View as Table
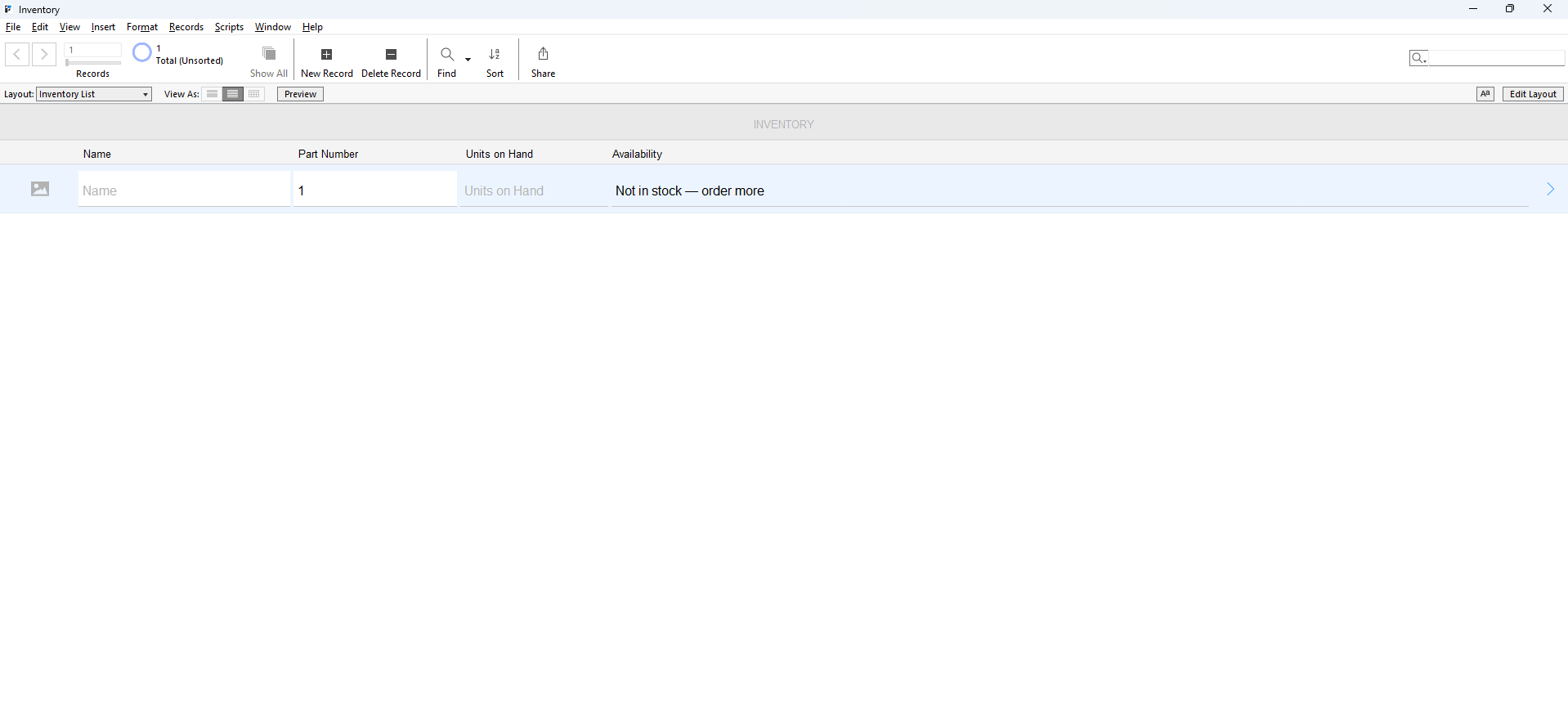 click(x=254, y=94)
